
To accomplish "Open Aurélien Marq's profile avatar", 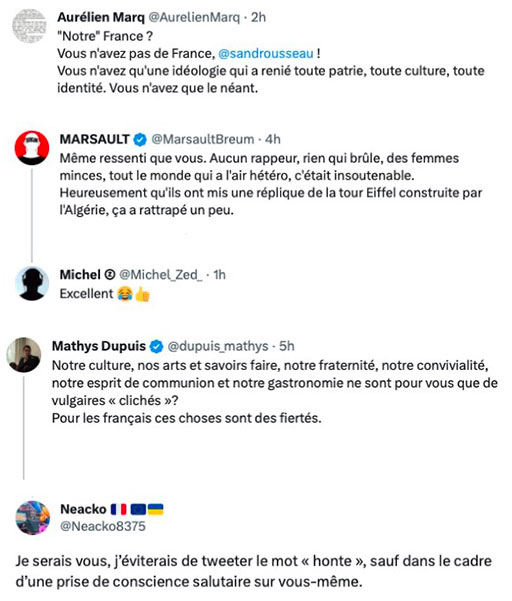I will 30,26.
